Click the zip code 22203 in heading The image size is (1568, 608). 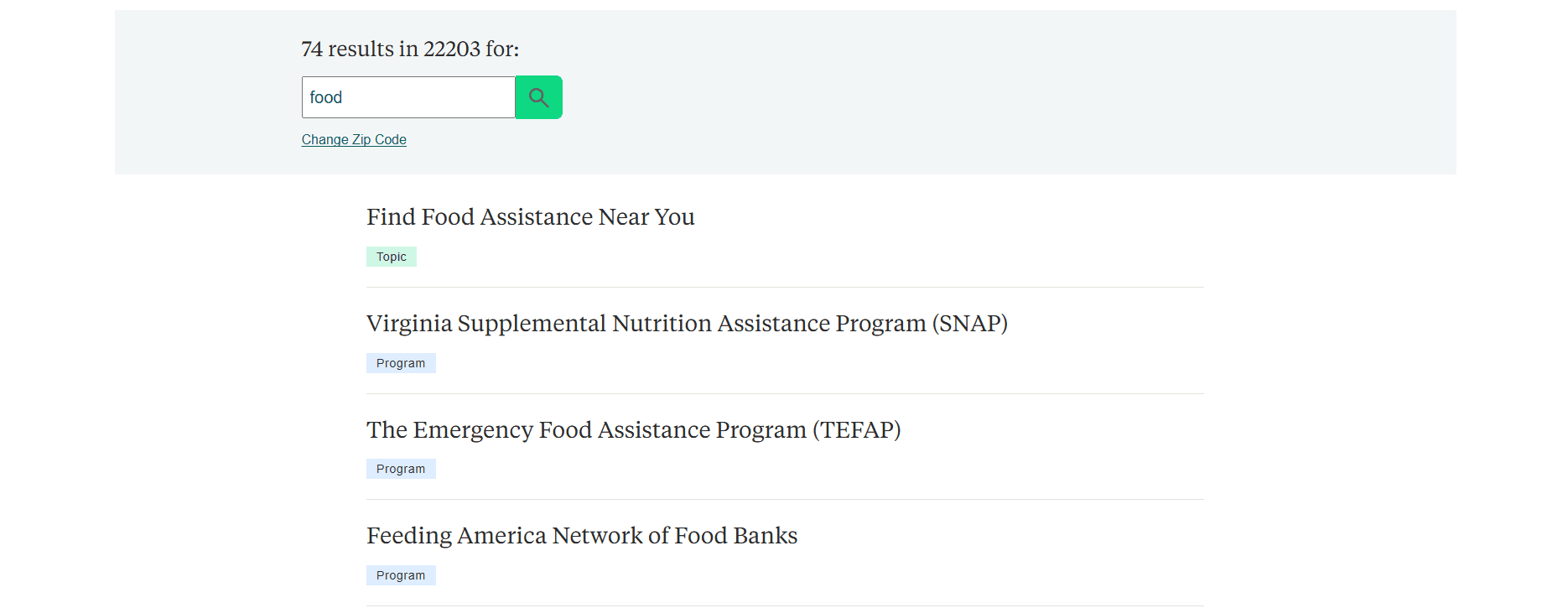[452, 49]
